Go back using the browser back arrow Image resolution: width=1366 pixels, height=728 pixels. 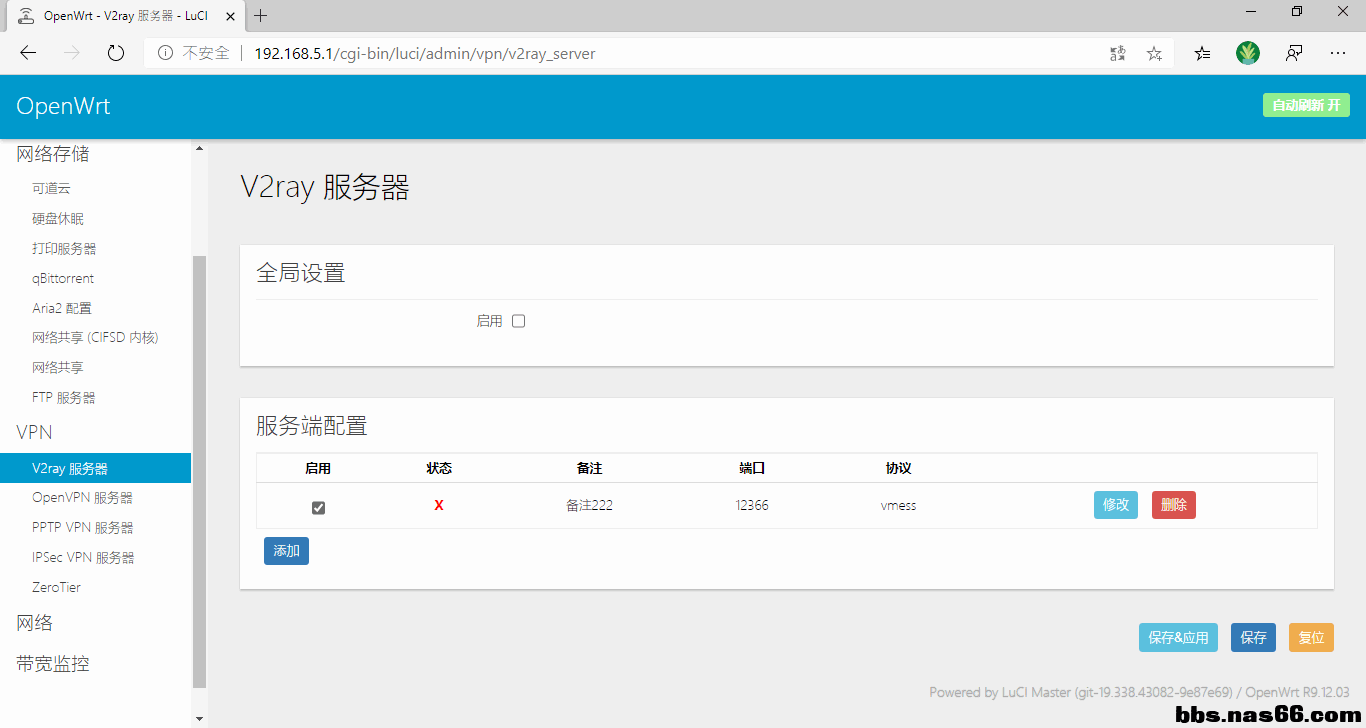pyautogui.click(x=28, y=53)
